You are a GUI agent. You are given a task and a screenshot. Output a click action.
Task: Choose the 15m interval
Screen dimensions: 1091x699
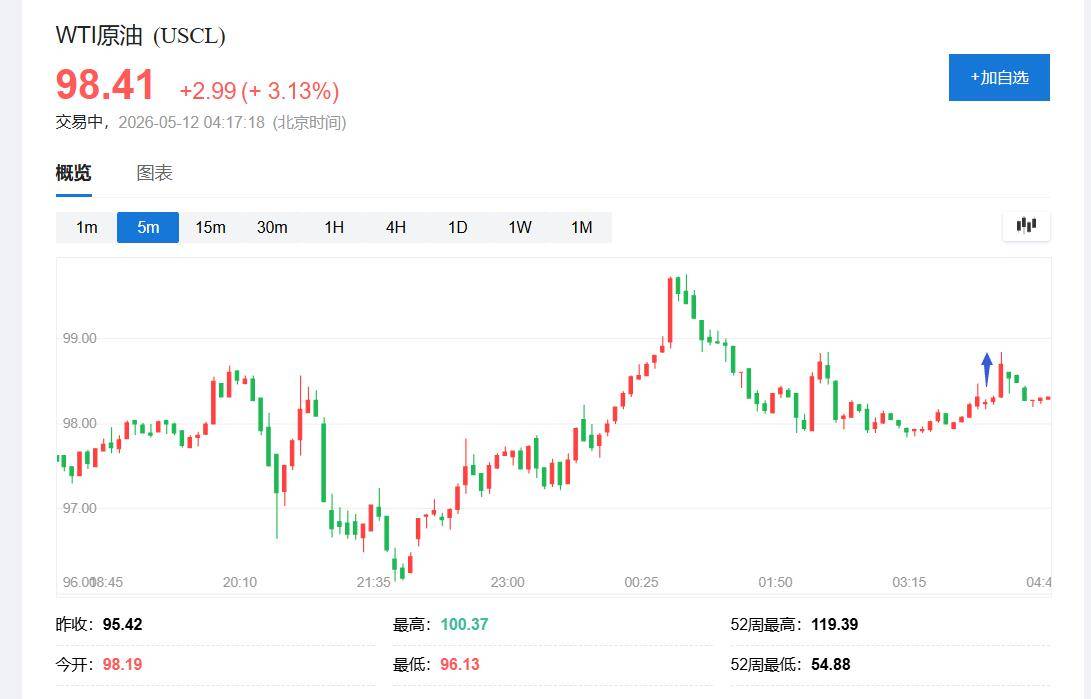(x=210, y=227)
